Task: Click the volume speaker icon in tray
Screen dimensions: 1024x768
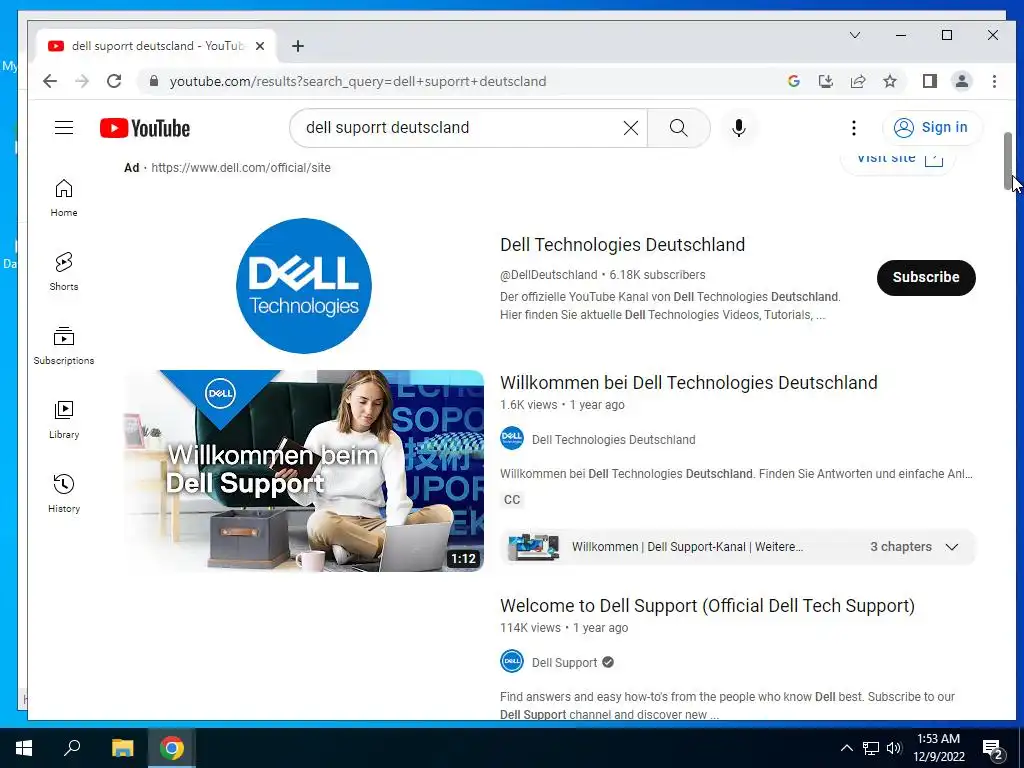Action: (894, 748)
